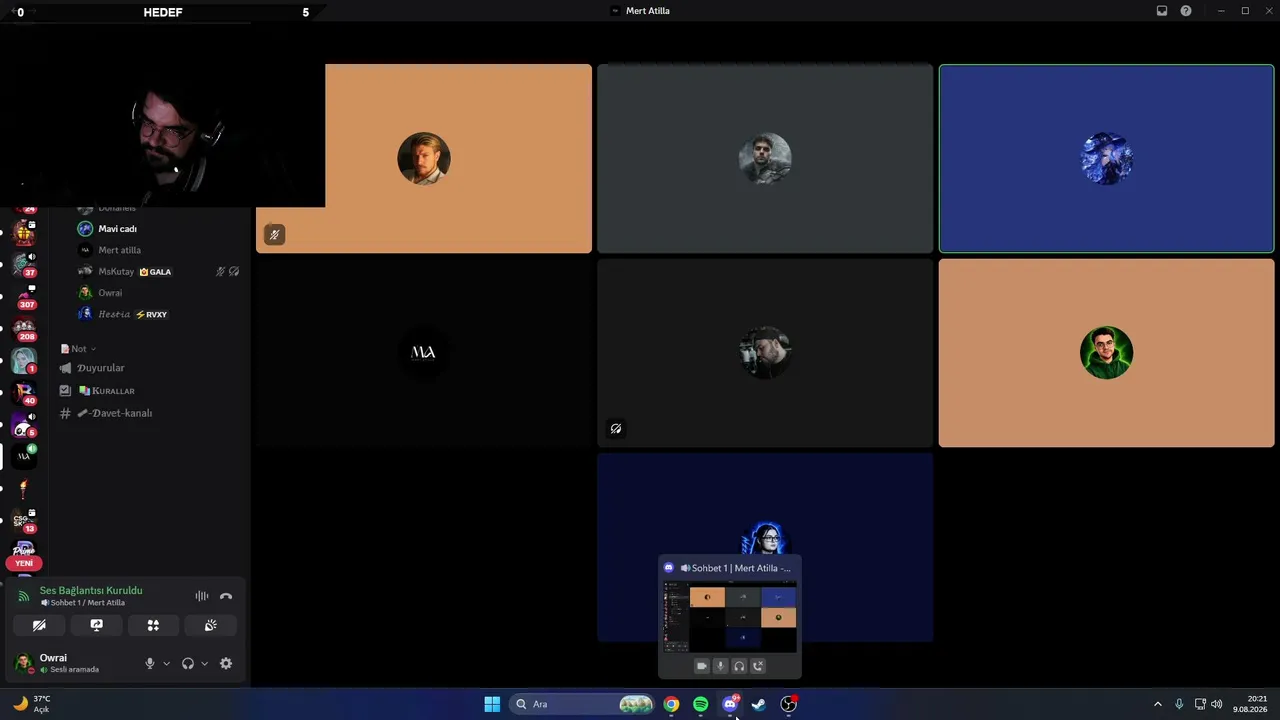This screenshot has height=720, width=1280.
Task: Select the MA server icon in sidebar
Action: pos(24,457)
